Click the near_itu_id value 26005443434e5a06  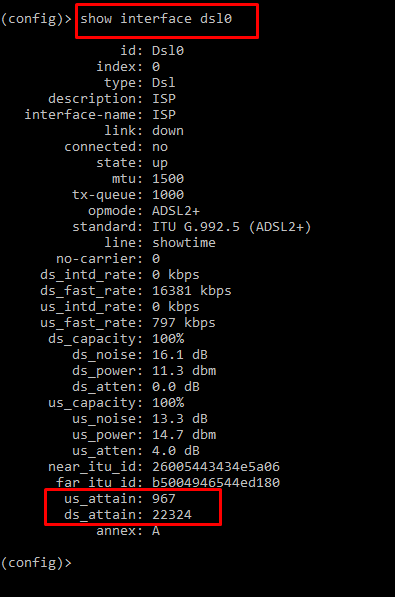216,466
